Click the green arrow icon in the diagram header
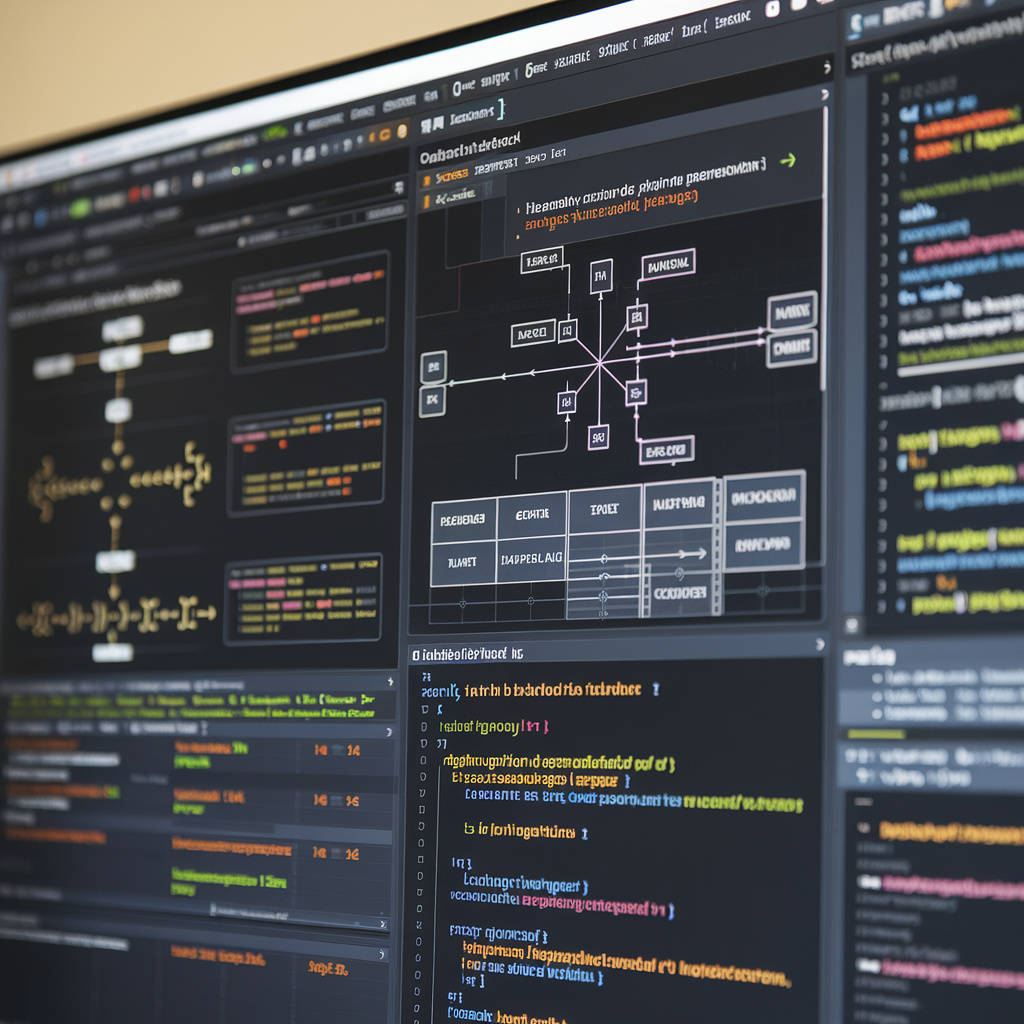 (x=788, y=160)
